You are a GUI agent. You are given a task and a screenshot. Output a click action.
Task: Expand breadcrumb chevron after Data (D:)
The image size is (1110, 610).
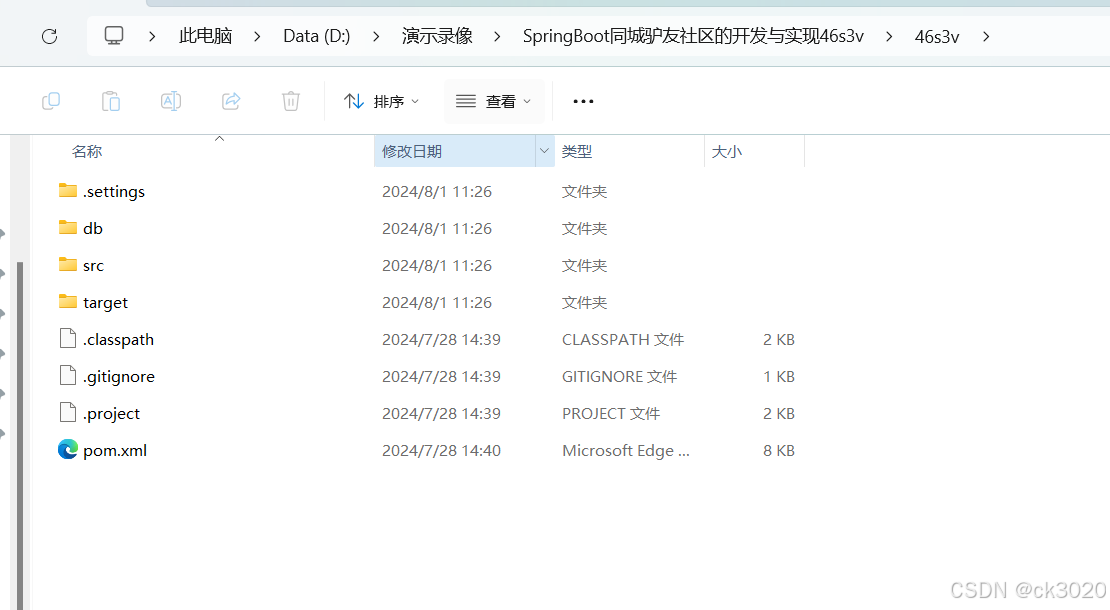click(376, 36)
